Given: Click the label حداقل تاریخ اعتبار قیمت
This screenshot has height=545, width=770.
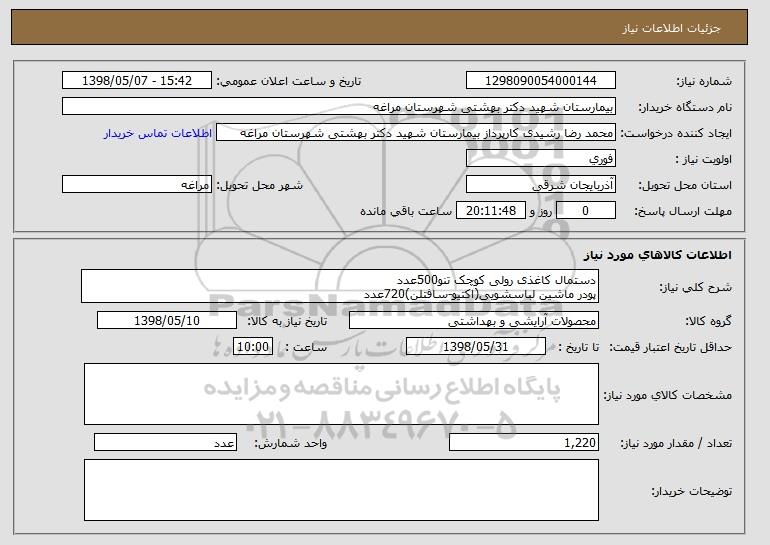Looking at the screenshot, I should point(671,348).
